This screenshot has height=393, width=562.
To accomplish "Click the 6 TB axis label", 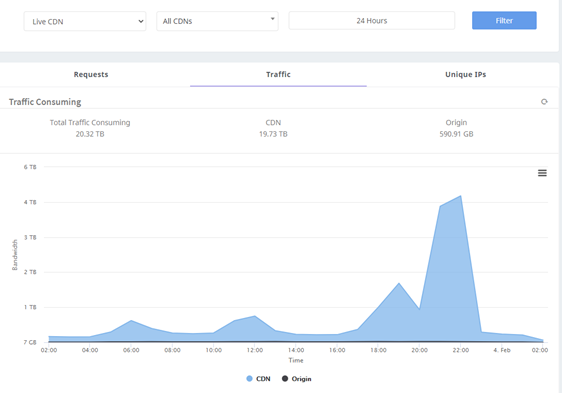I will tap(30, 167).
